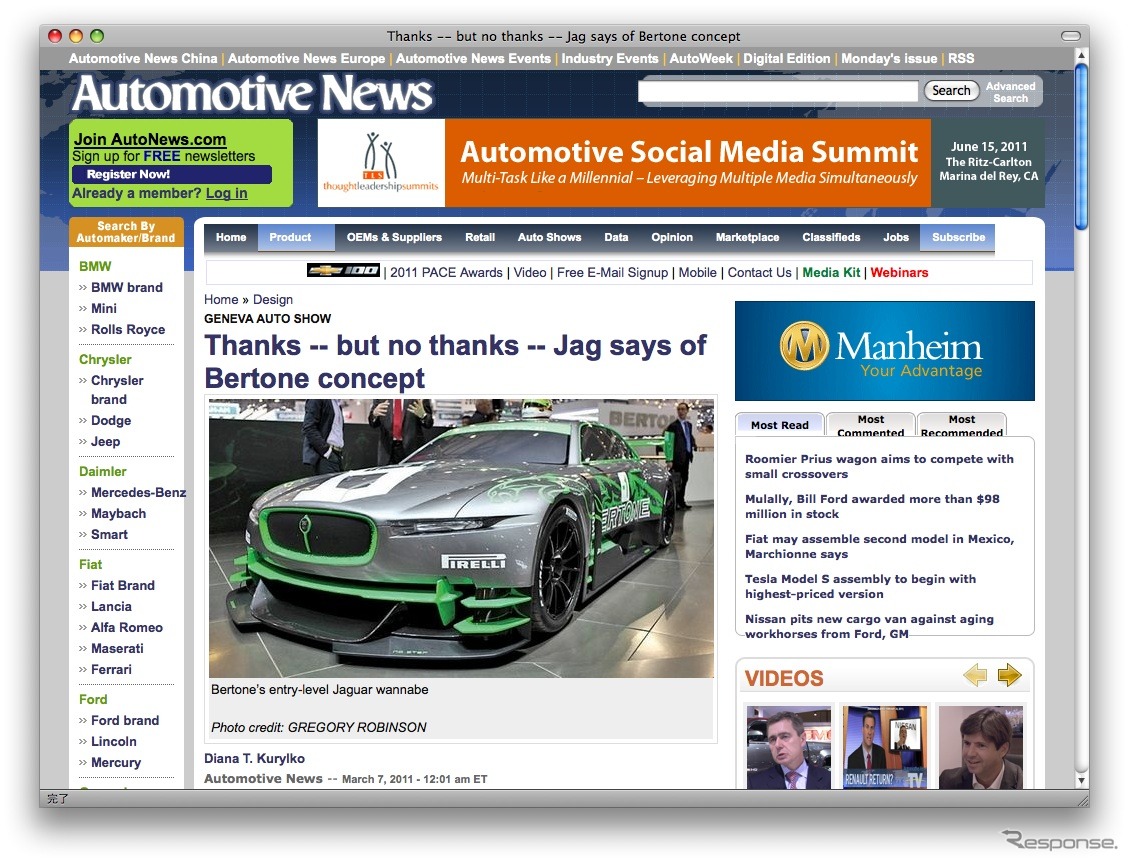Viewport: 1129px width, 862px height.
Task: Switch to the Most Commented tab
Action: tap(871, 425)
